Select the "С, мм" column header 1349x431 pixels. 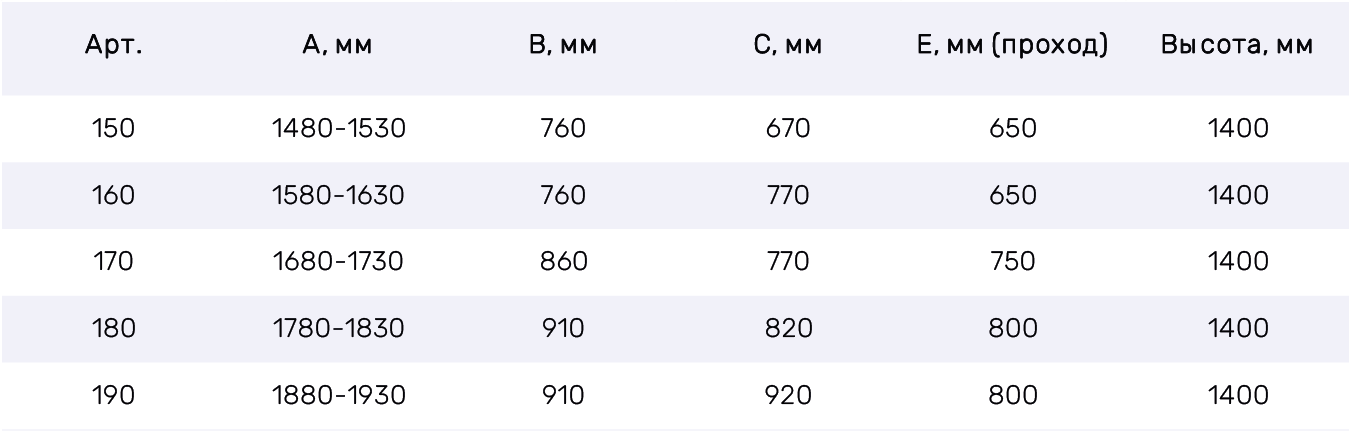(788, 46)
